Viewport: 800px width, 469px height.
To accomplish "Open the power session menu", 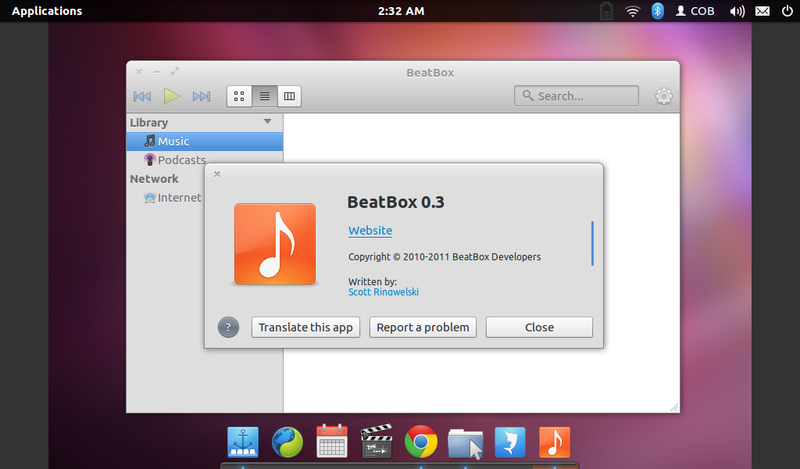I will click(x=787, y=11).
